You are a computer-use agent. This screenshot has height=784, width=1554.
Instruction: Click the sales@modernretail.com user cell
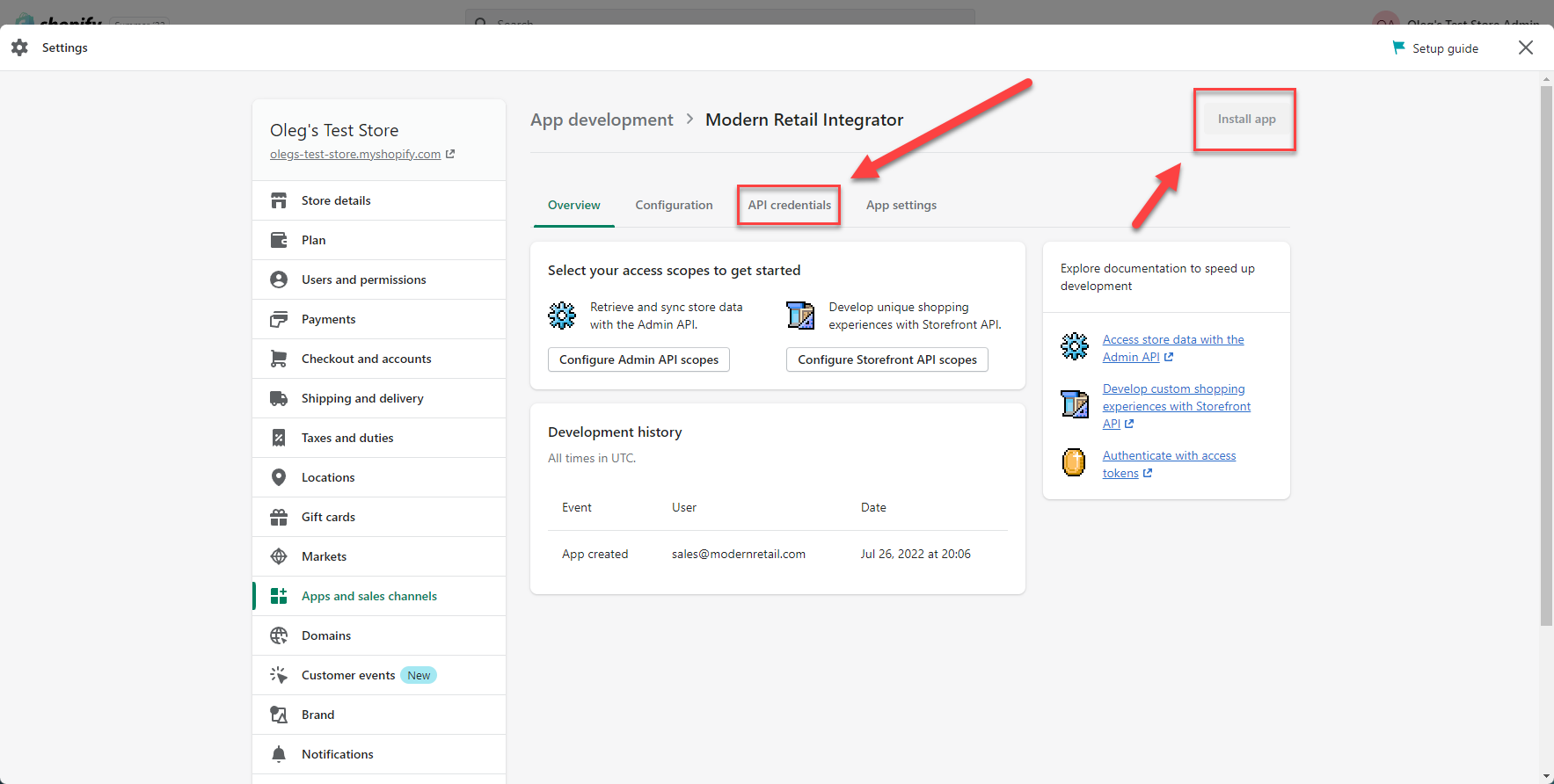739,554
